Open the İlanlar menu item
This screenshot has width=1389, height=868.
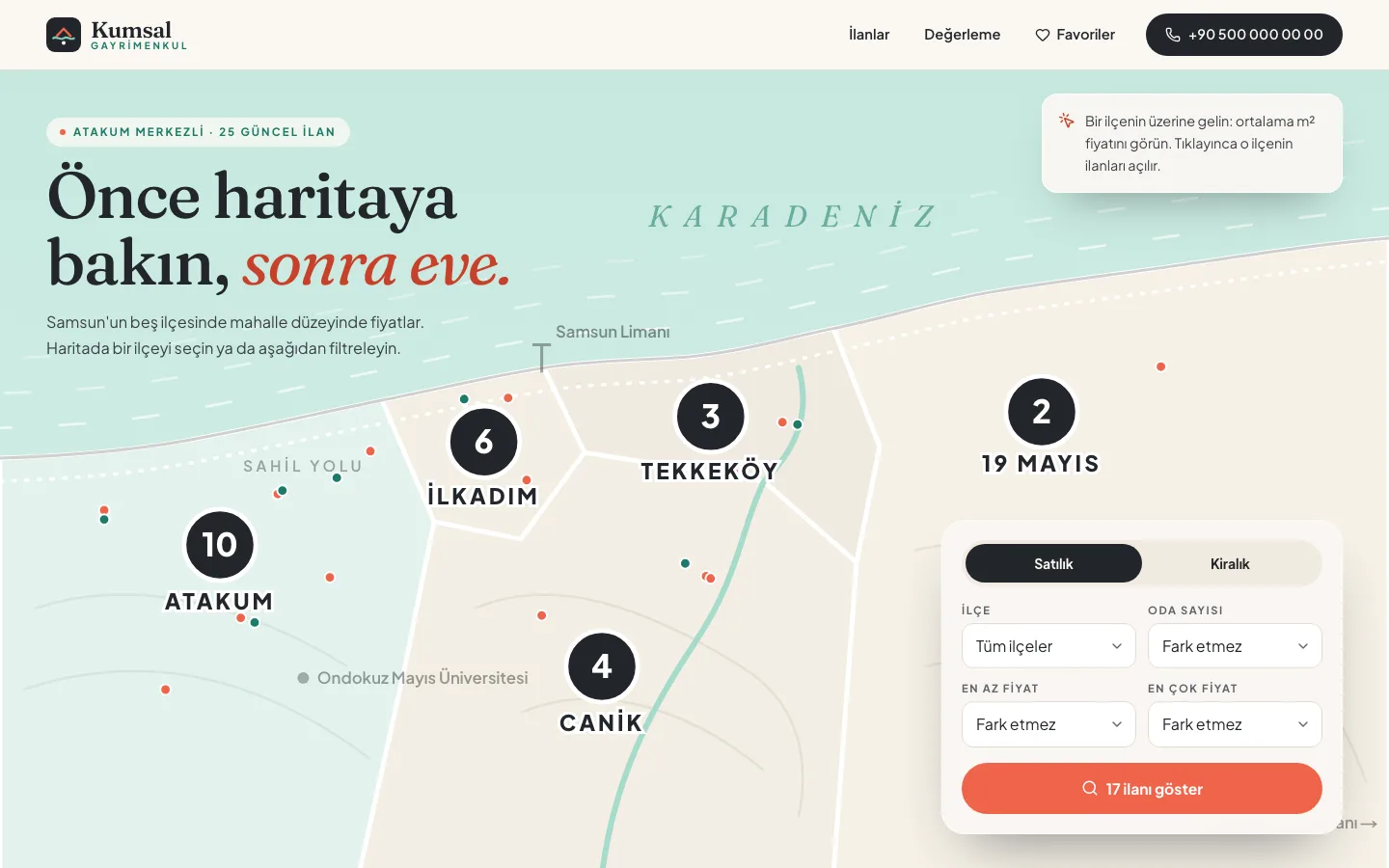pos(869,35)
